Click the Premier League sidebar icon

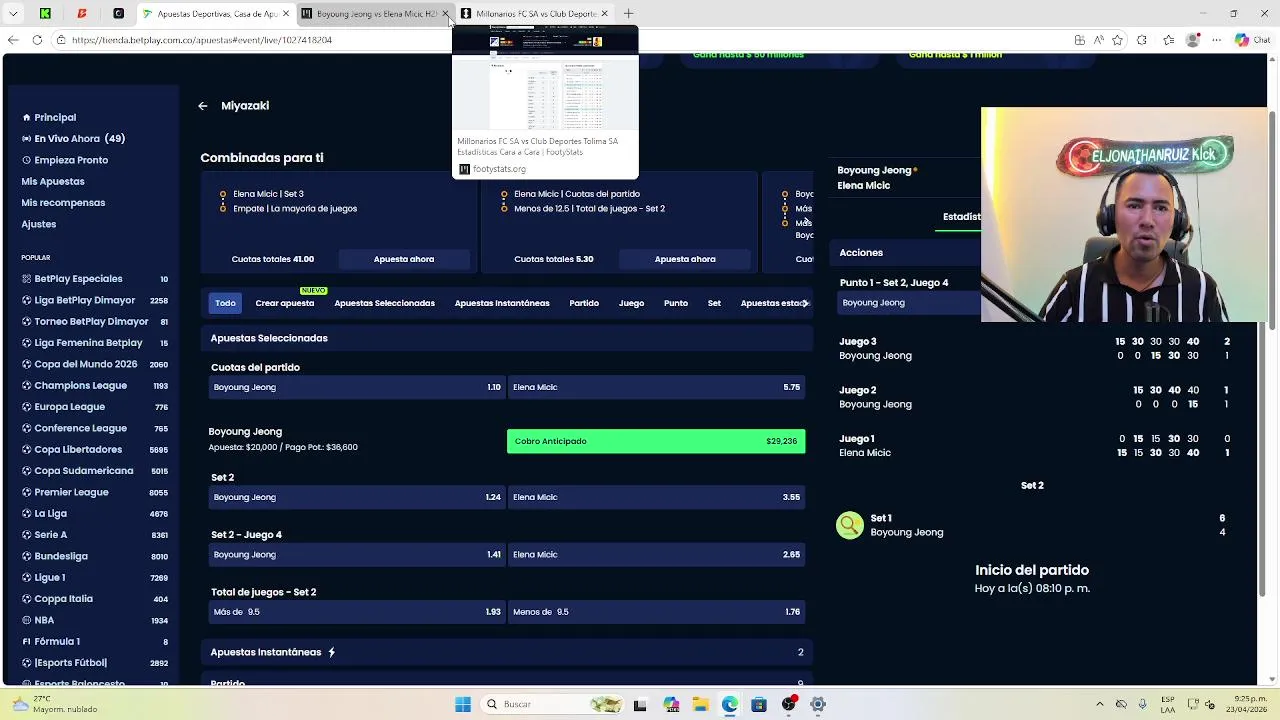[26, 492]
